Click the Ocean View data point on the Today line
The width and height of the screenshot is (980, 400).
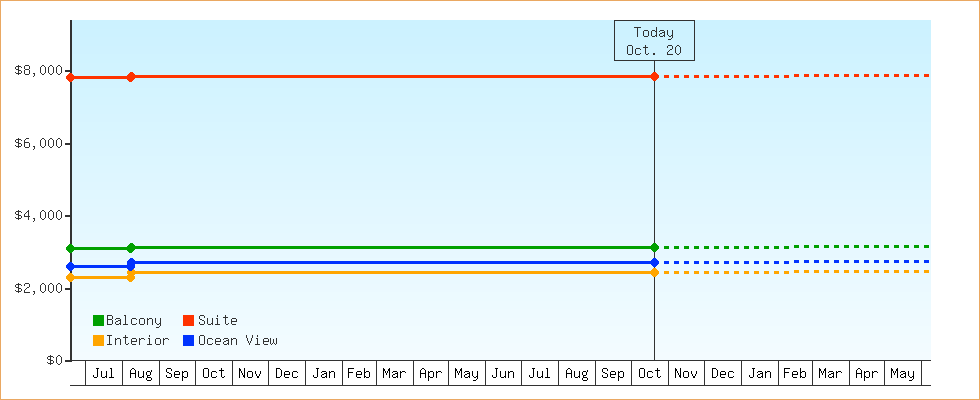(x=654, y=263)
